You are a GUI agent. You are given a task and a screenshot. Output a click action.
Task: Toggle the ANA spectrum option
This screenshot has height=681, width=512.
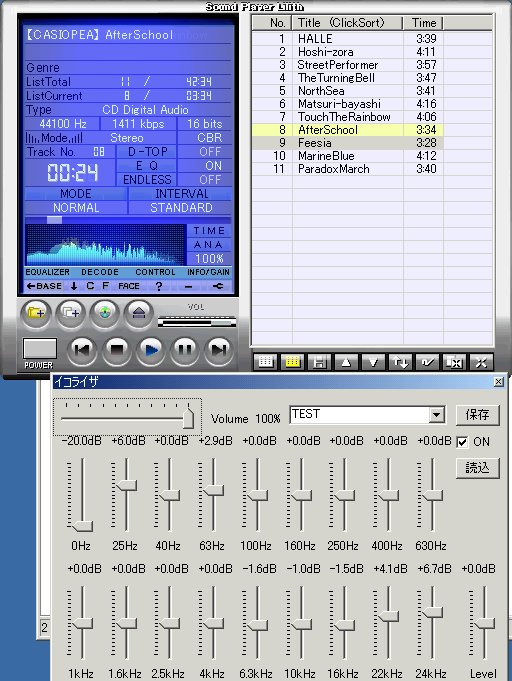209,245
